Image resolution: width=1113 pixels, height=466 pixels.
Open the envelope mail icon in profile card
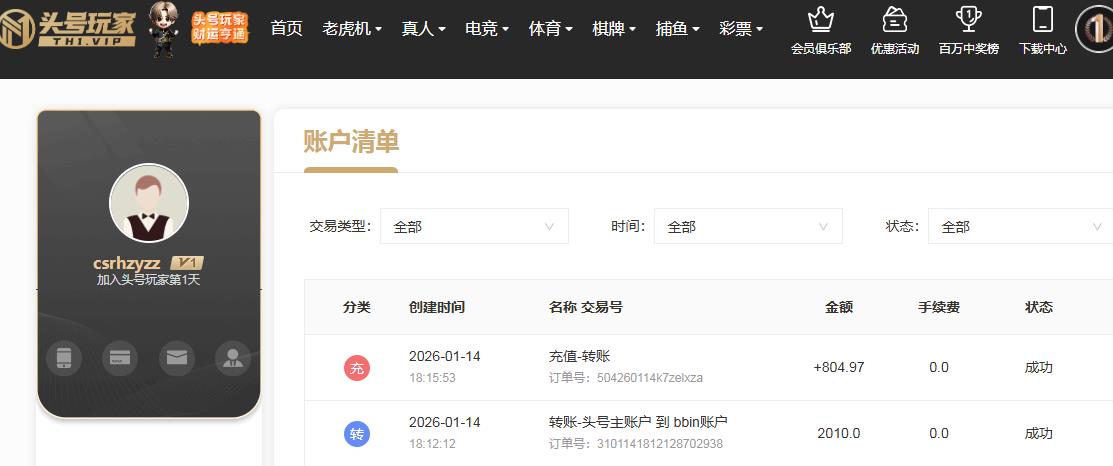pos(177,358)
